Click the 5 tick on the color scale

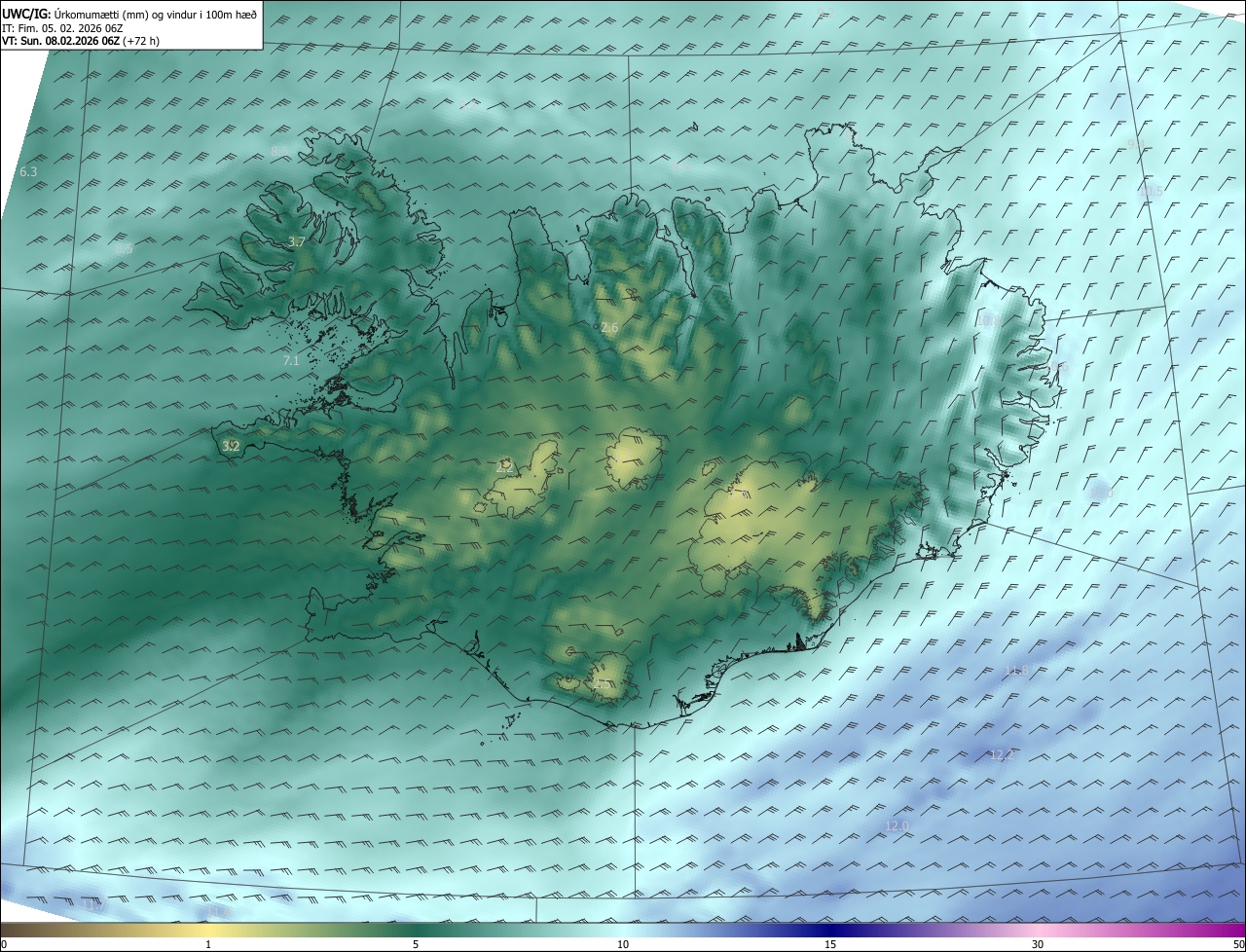click(x=415, y=944)
